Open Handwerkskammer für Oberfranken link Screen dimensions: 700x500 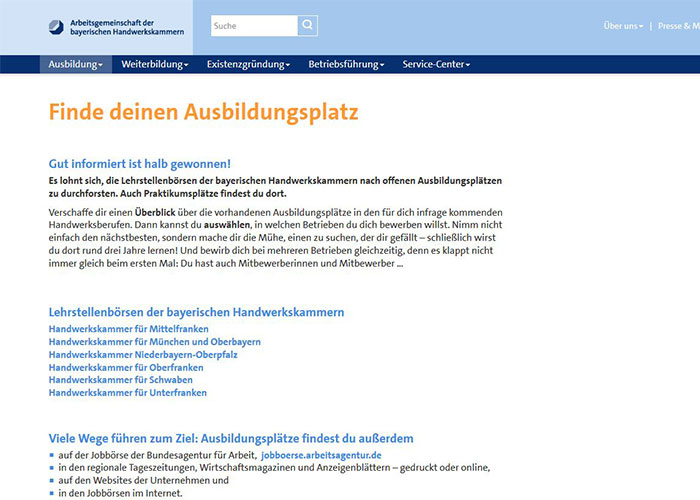tap(126, 368)
